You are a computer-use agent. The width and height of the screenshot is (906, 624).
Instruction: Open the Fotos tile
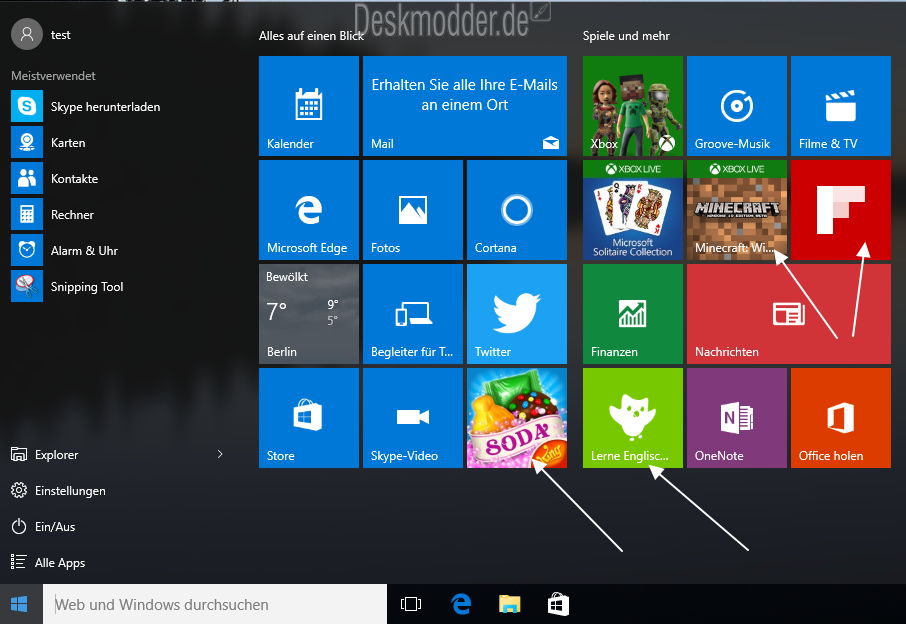click(x=413, y=210)
